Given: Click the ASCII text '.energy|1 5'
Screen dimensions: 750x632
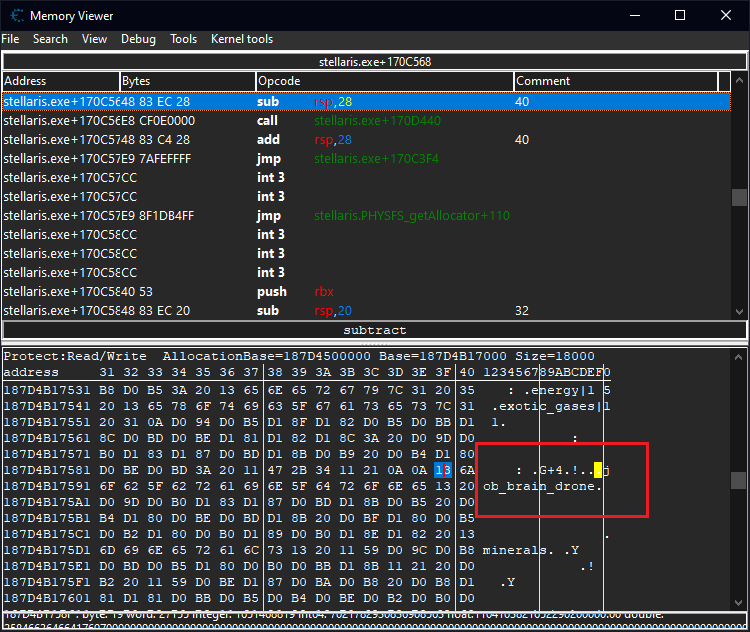Looking at the screenshot, I should pyautogui.click(x=567, y=390).
